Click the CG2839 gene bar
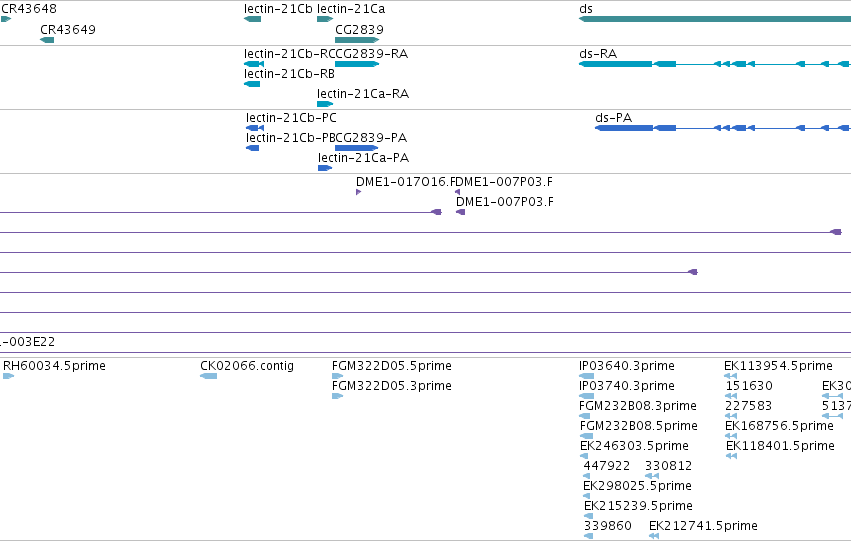This screenshot has width=851, height=541. click(357, 40)
